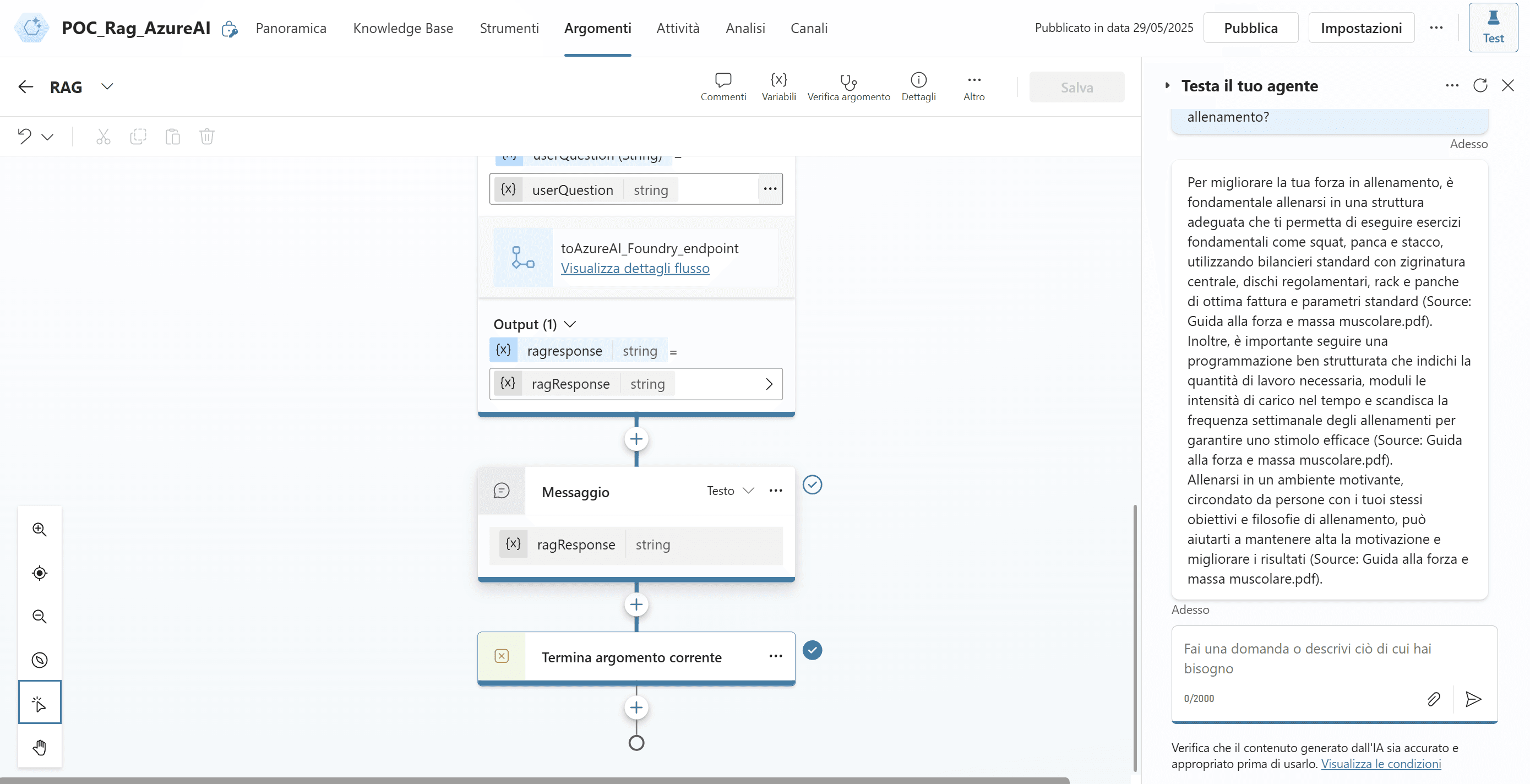Open topic Dettagli

click(x=918, y=87)
